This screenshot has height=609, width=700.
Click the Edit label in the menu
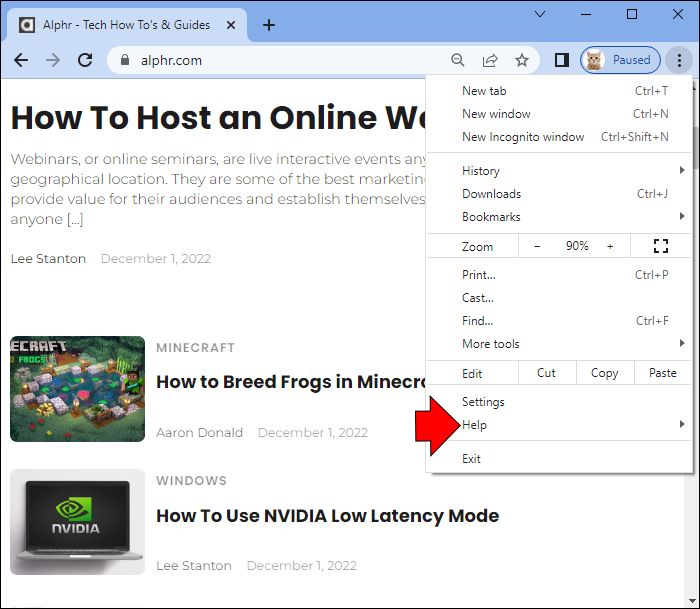(x=472, y=374)
